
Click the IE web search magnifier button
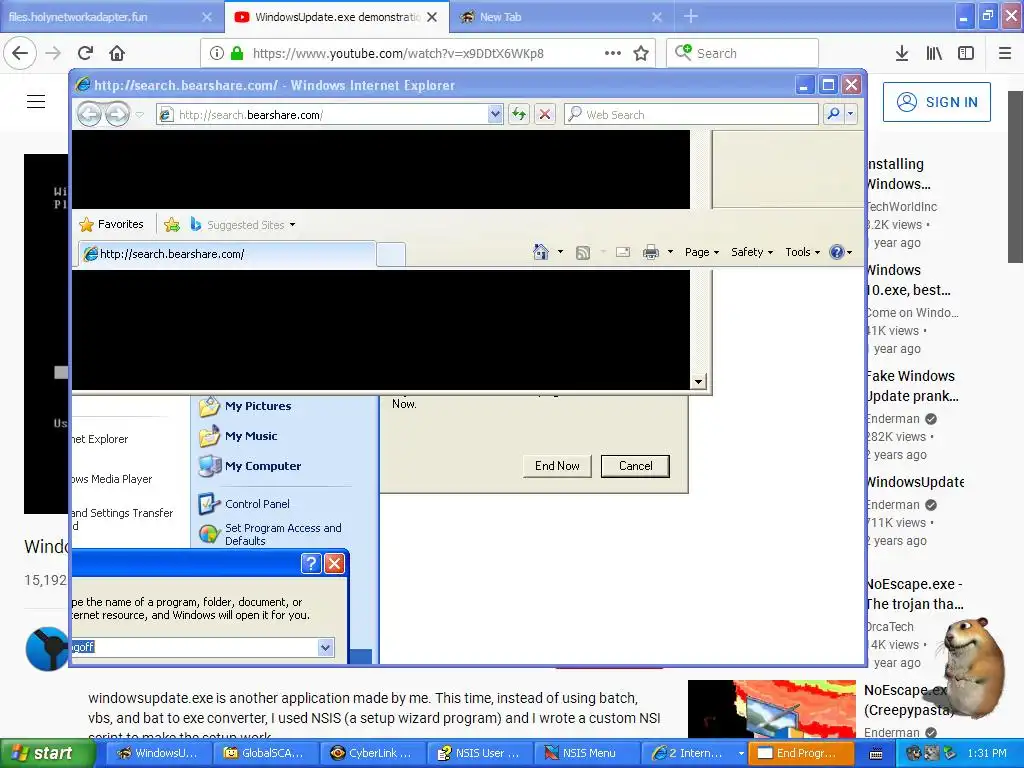click(833, 114)
